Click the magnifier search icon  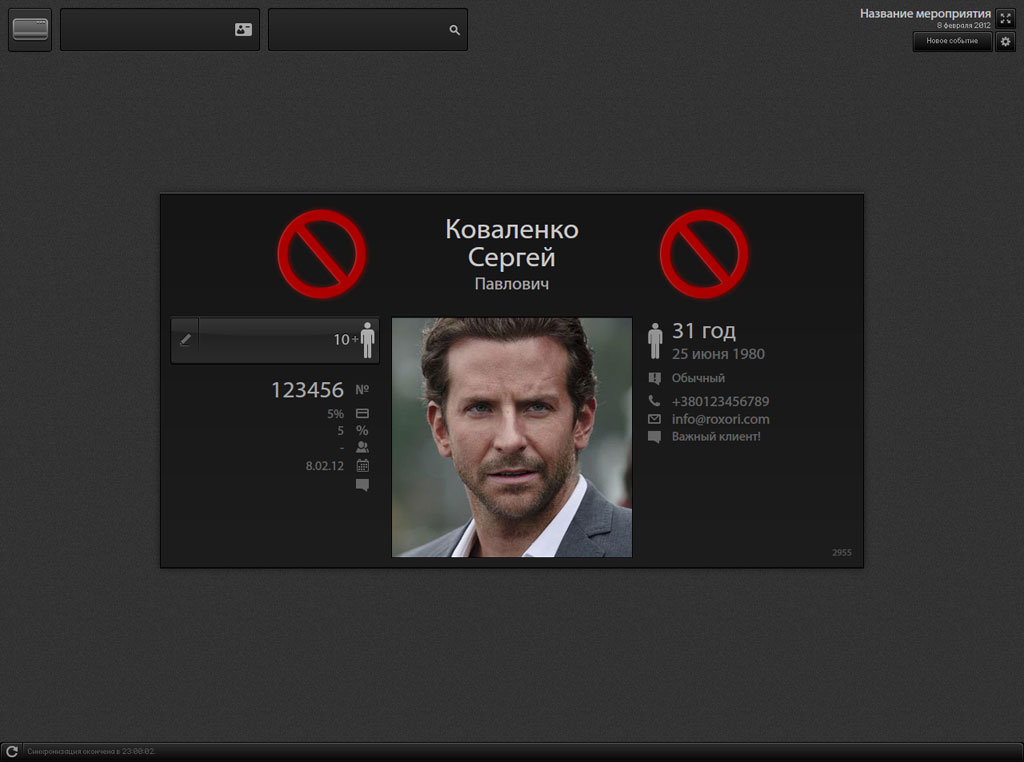point(455,30)
